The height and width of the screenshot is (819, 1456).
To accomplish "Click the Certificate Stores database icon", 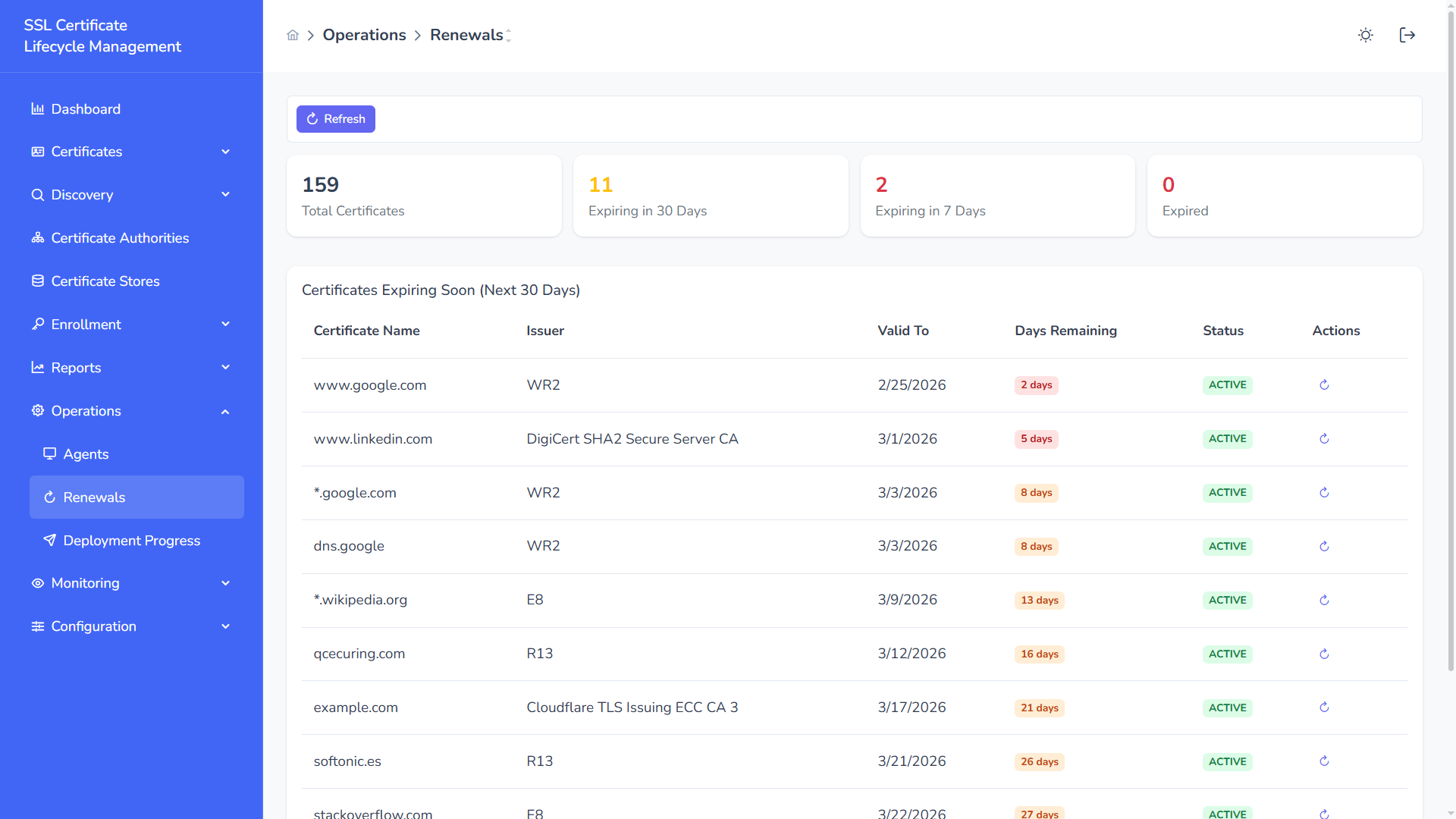I will 37,281.
